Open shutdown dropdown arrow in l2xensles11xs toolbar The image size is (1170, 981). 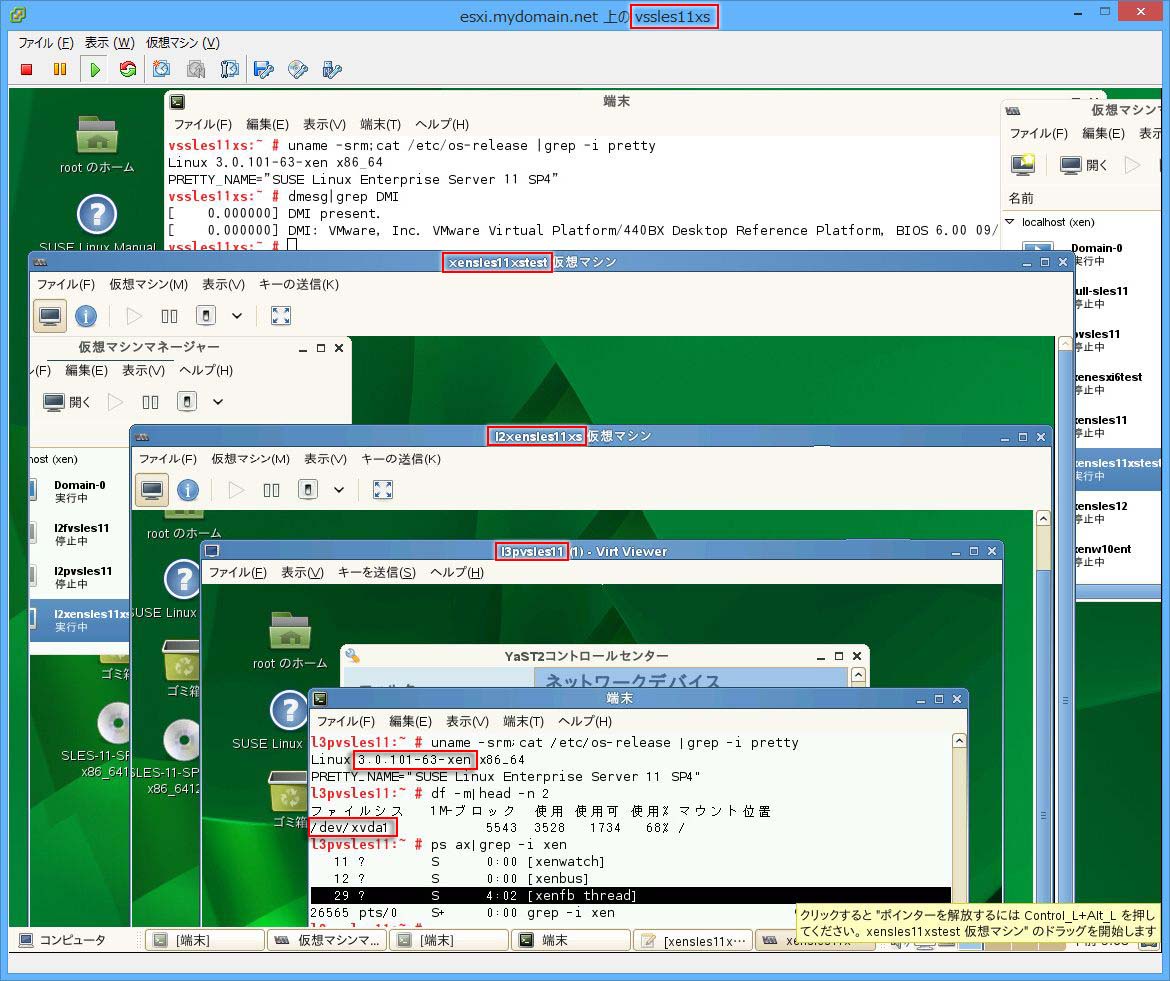(x=339, y=489)
